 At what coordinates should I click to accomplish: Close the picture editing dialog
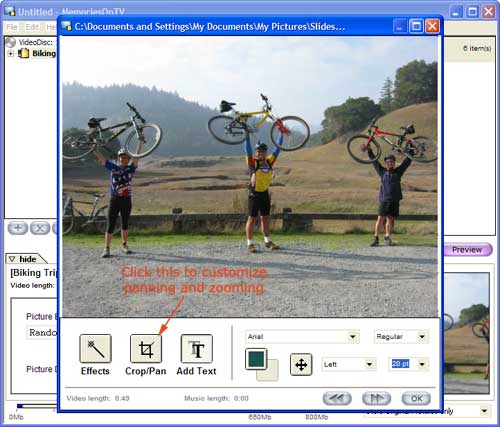(432, 26)
